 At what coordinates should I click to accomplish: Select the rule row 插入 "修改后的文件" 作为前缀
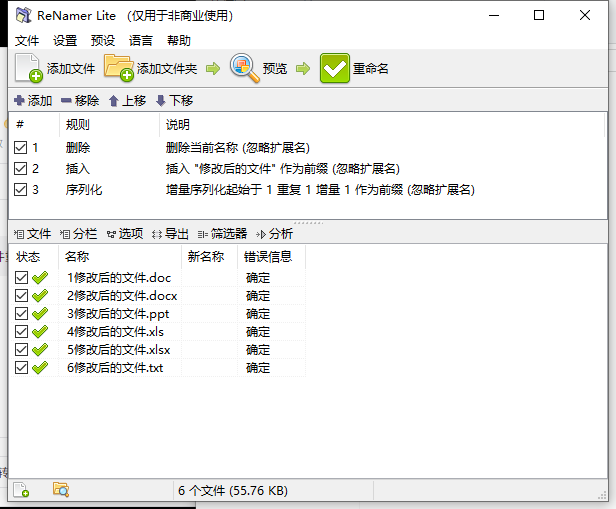click(308, 169)
